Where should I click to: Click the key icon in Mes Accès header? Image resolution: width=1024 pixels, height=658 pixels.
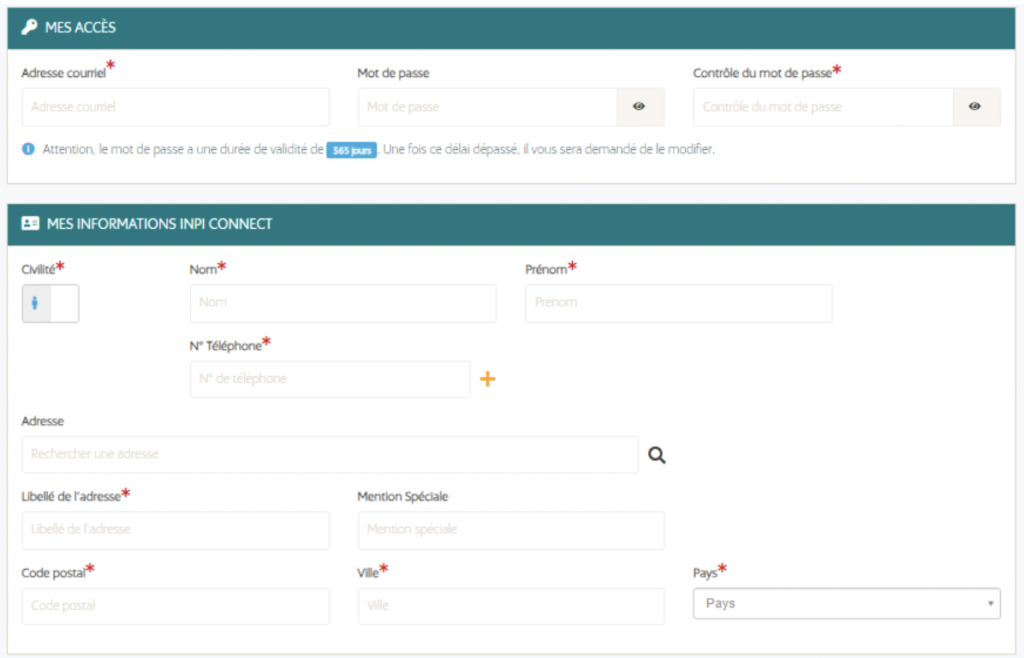[x=29, y=28]
